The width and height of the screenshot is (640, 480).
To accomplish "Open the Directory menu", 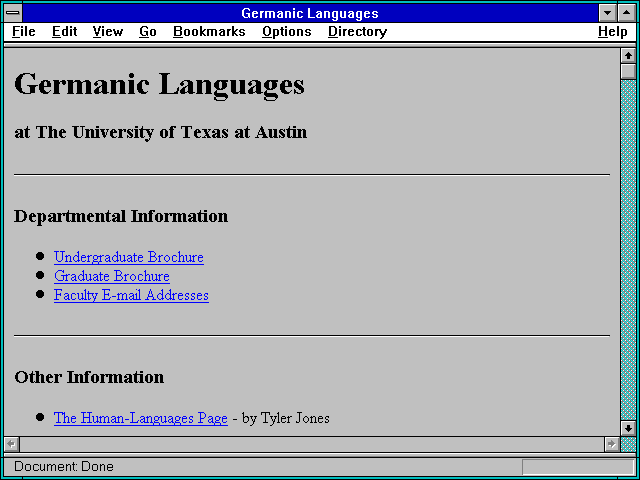I will [358, 31].
